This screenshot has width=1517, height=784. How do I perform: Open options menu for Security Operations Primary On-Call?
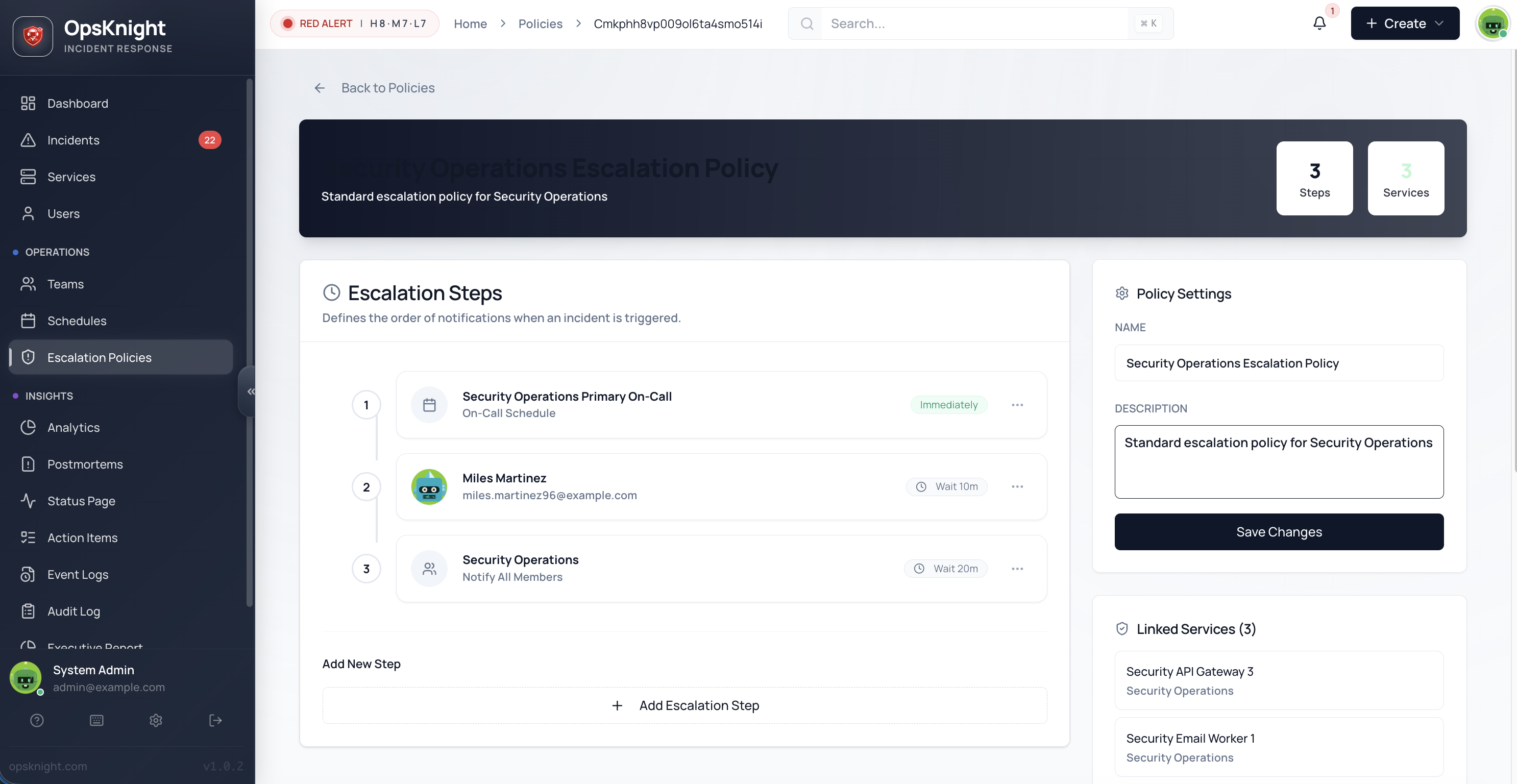click(x=1017, y=405)
